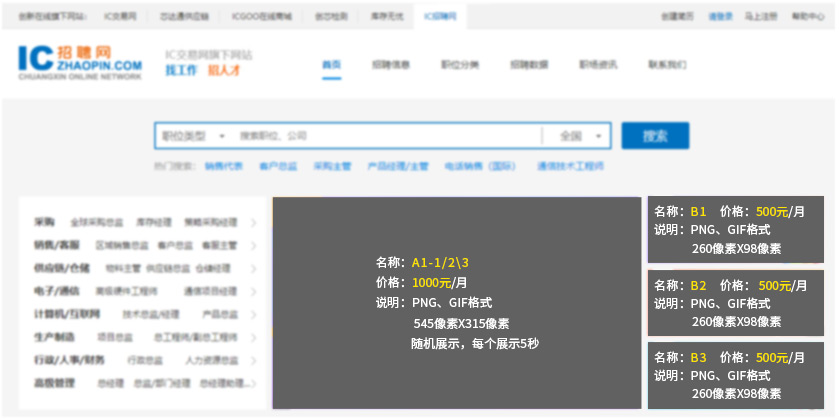This screenshot has height=420, width=839.
Task: Expand the 供应链/仓储 category arrow
Action: click(253, 269)
